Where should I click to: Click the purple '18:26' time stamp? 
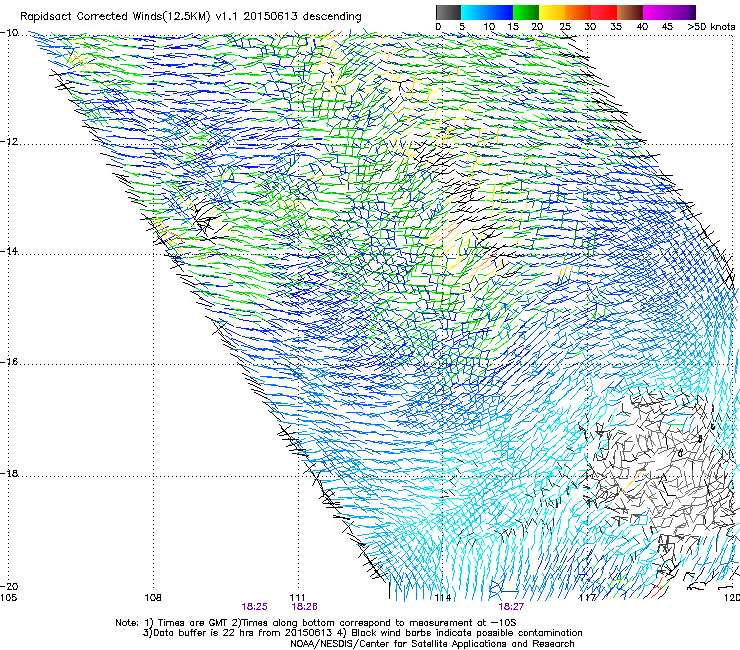click(304, 607)
